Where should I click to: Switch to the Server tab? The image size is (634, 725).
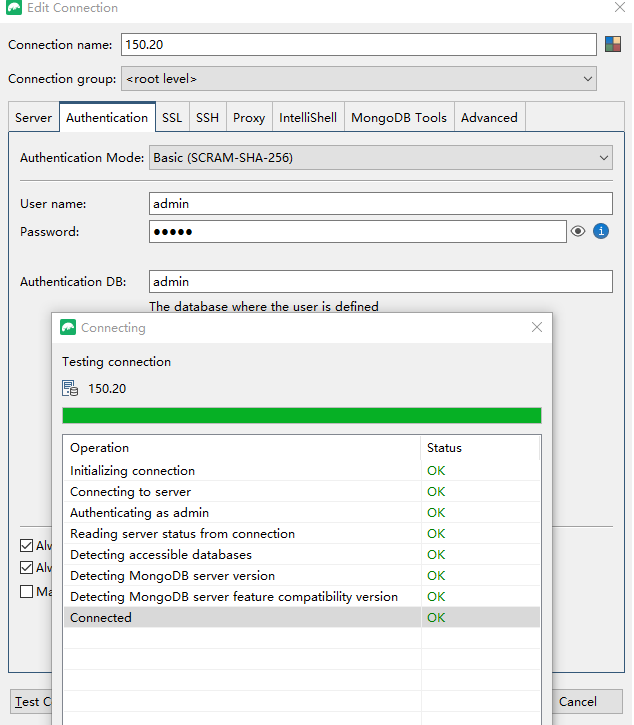(x=33, y=117)
